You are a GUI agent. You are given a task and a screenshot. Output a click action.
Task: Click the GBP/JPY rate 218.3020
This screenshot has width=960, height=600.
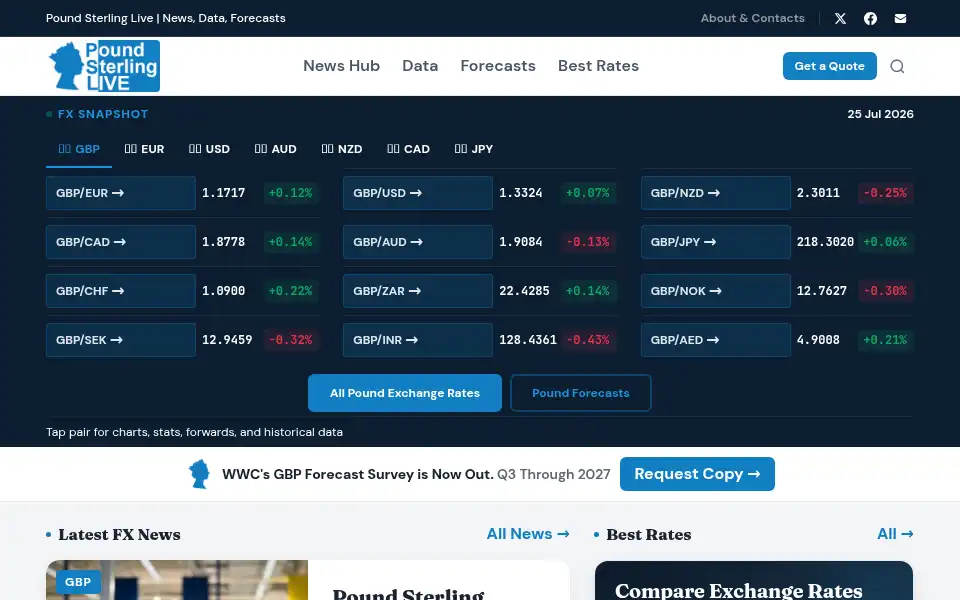pos(825,242)
